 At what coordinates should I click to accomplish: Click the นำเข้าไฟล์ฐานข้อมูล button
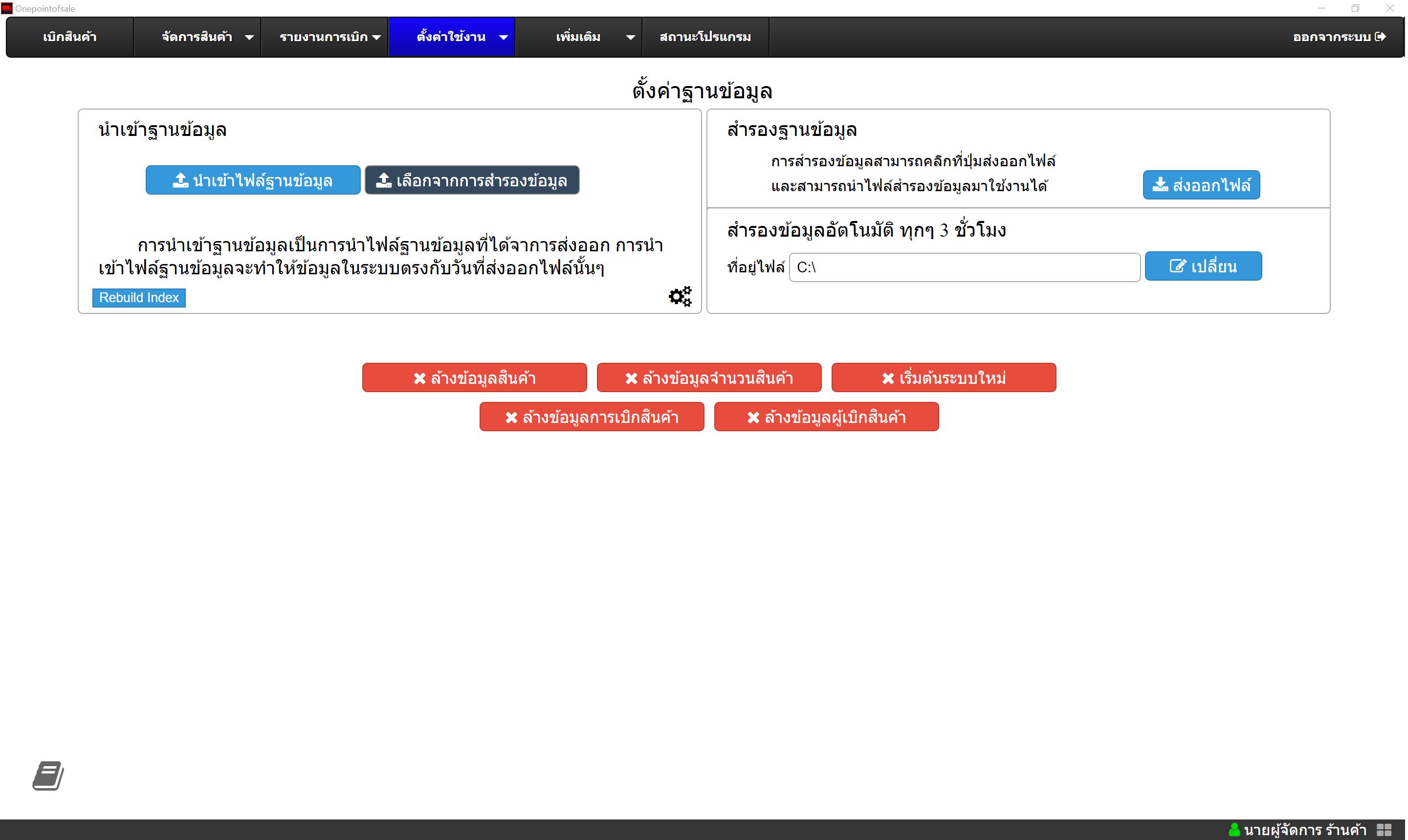[253, 180]
